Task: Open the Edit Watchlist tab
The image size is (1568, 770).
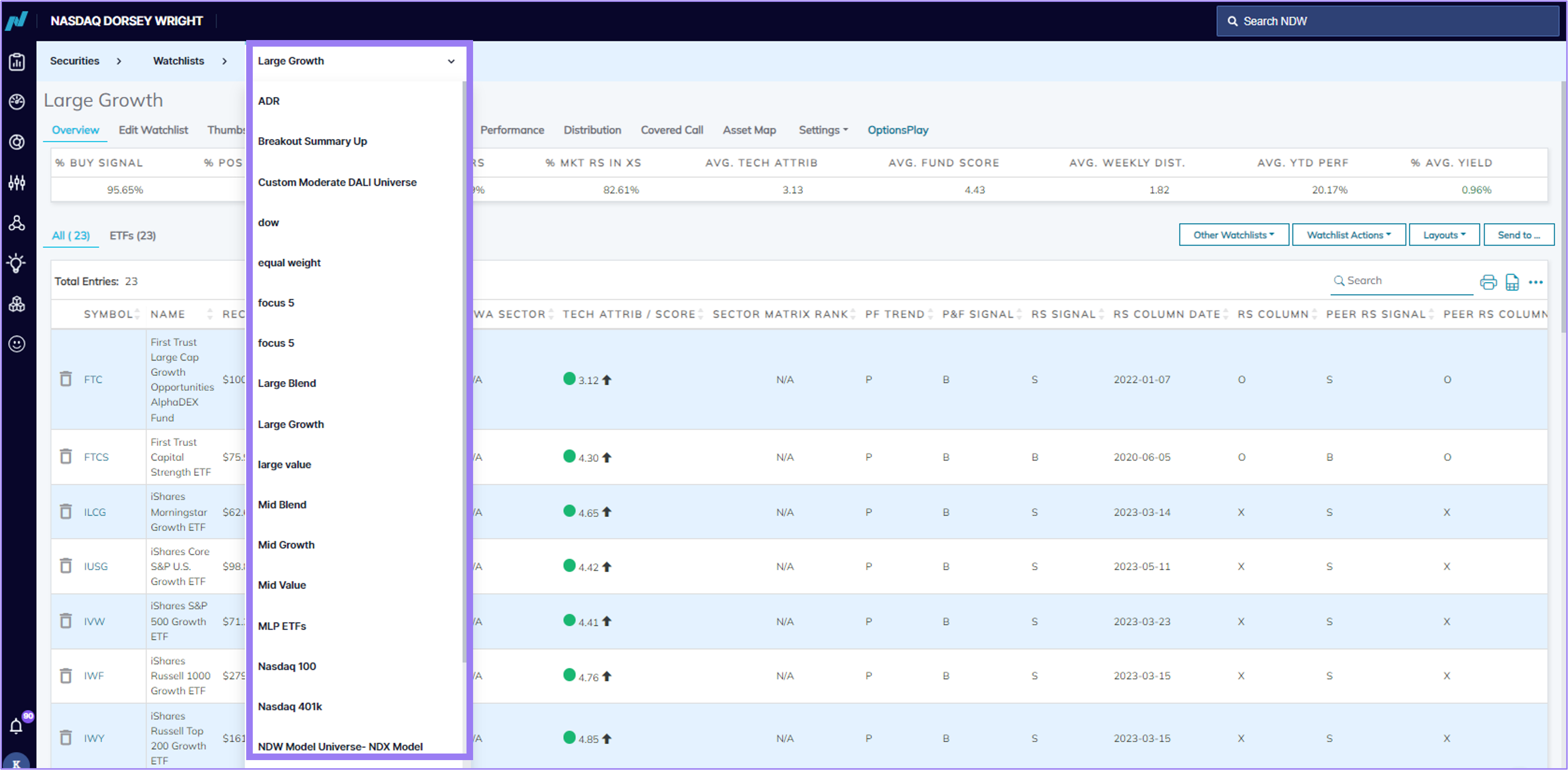Action: coord(153,130)
